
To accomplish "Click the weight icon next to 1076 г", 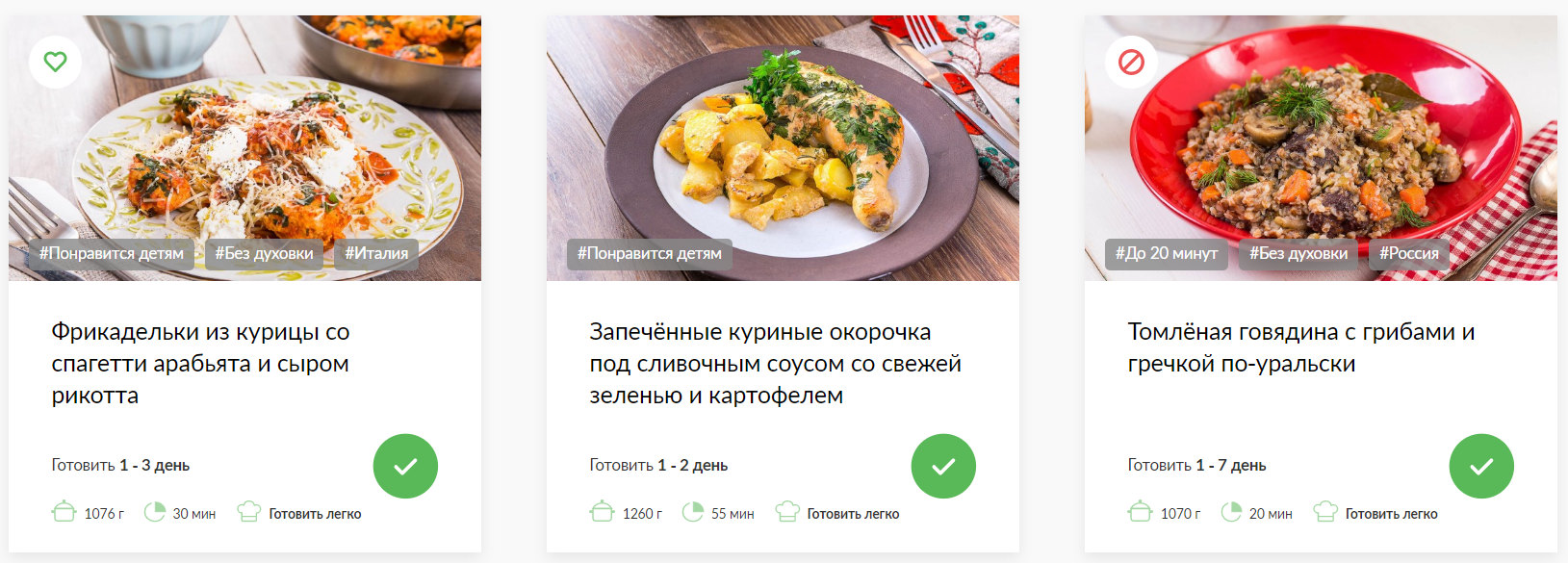I will click(x=64, y=511).
